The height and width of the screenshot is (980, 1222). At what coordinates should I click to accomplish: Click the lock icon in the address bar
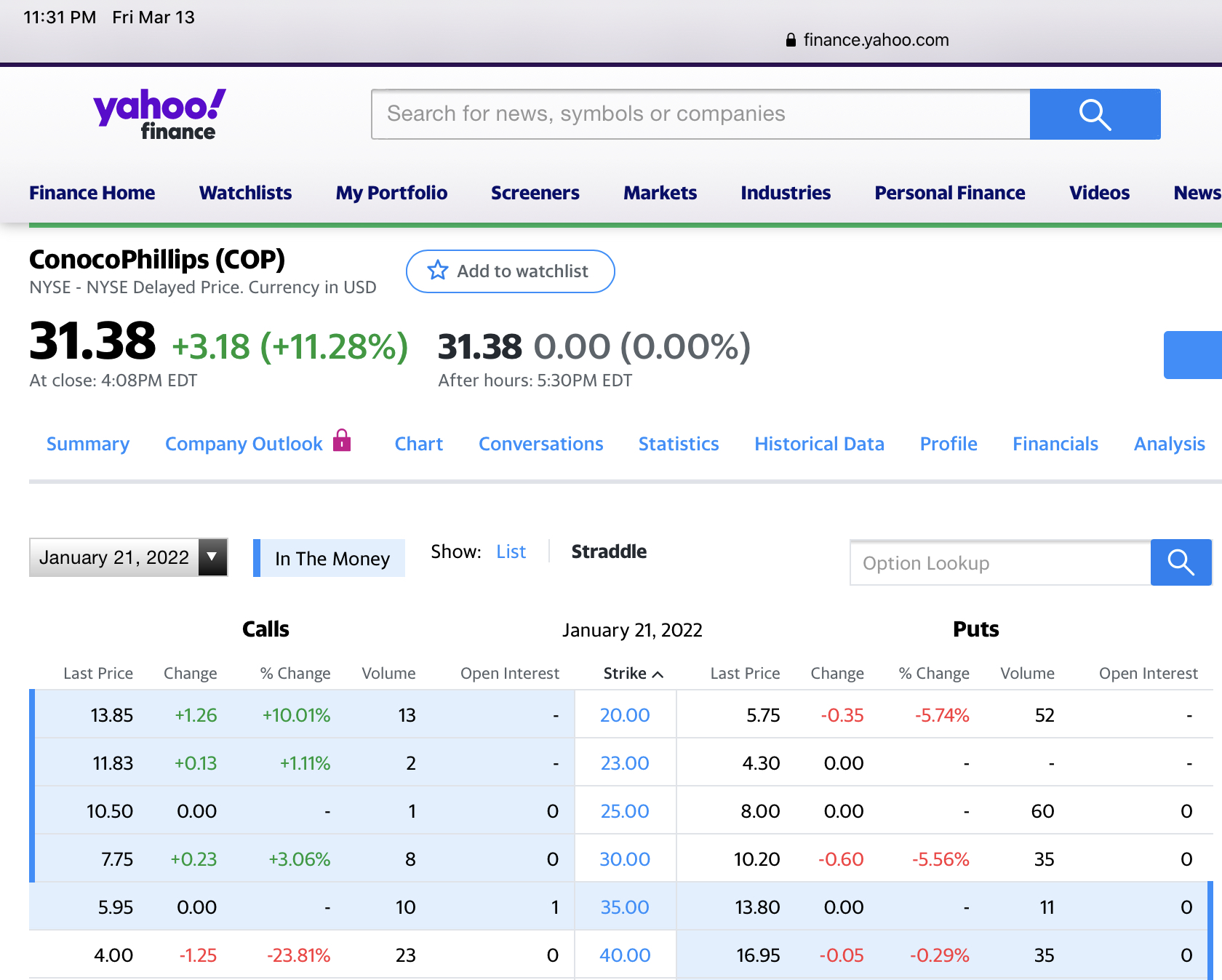pos(791,40)
